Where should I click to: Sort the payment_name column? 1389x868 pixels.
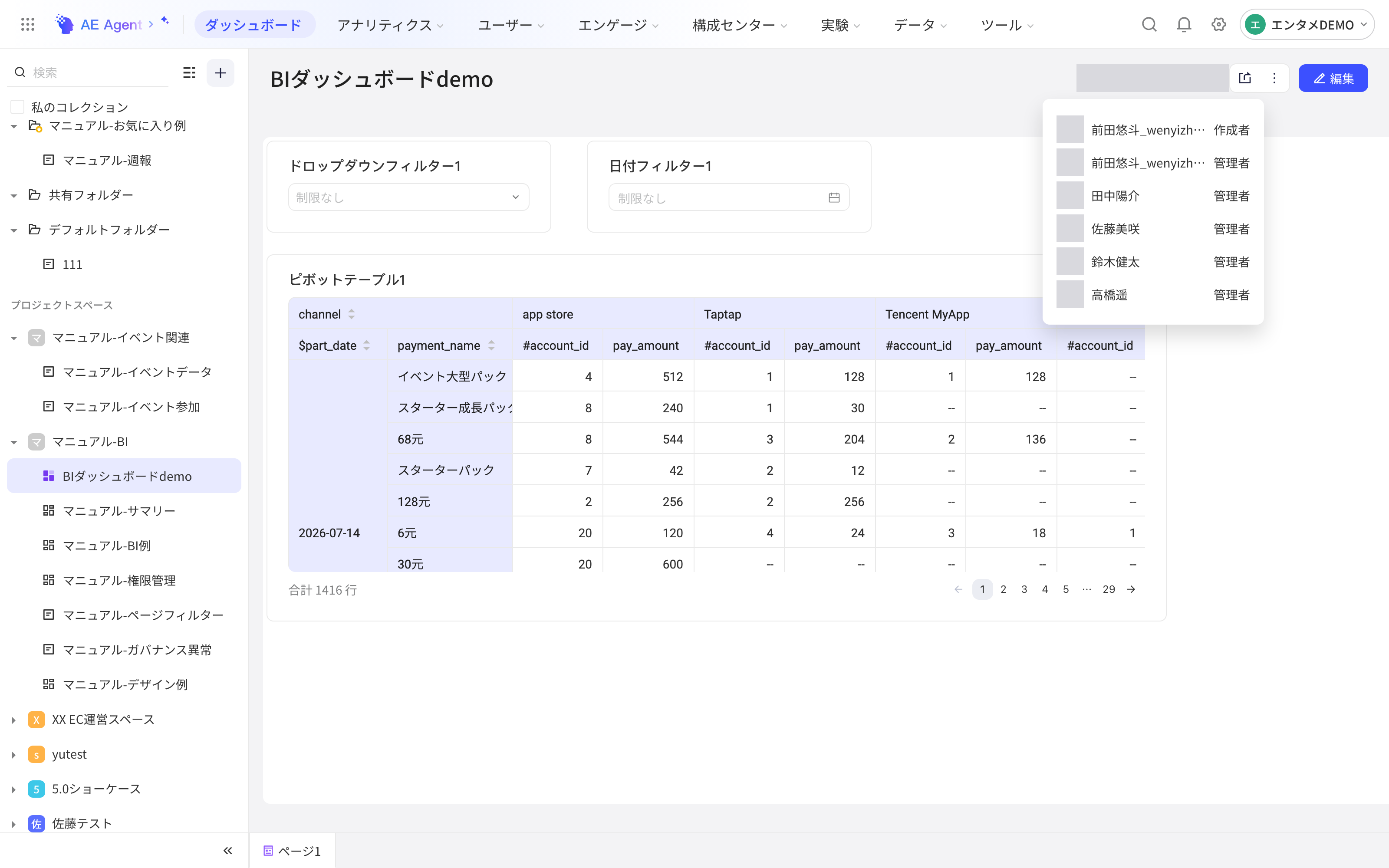click(491, 345)
